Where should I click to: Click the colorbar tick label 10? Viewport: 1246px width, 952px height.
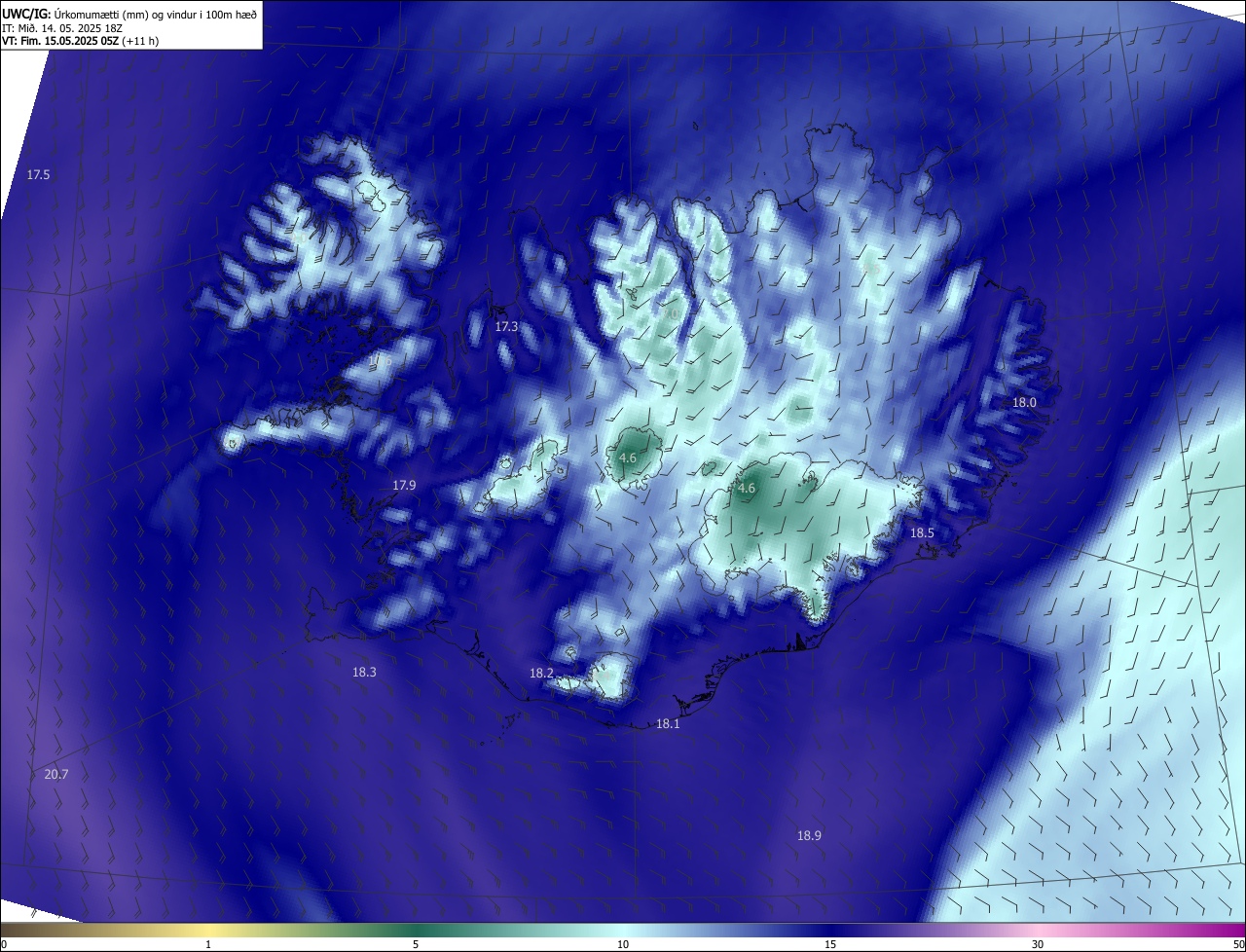click(623, 944)
